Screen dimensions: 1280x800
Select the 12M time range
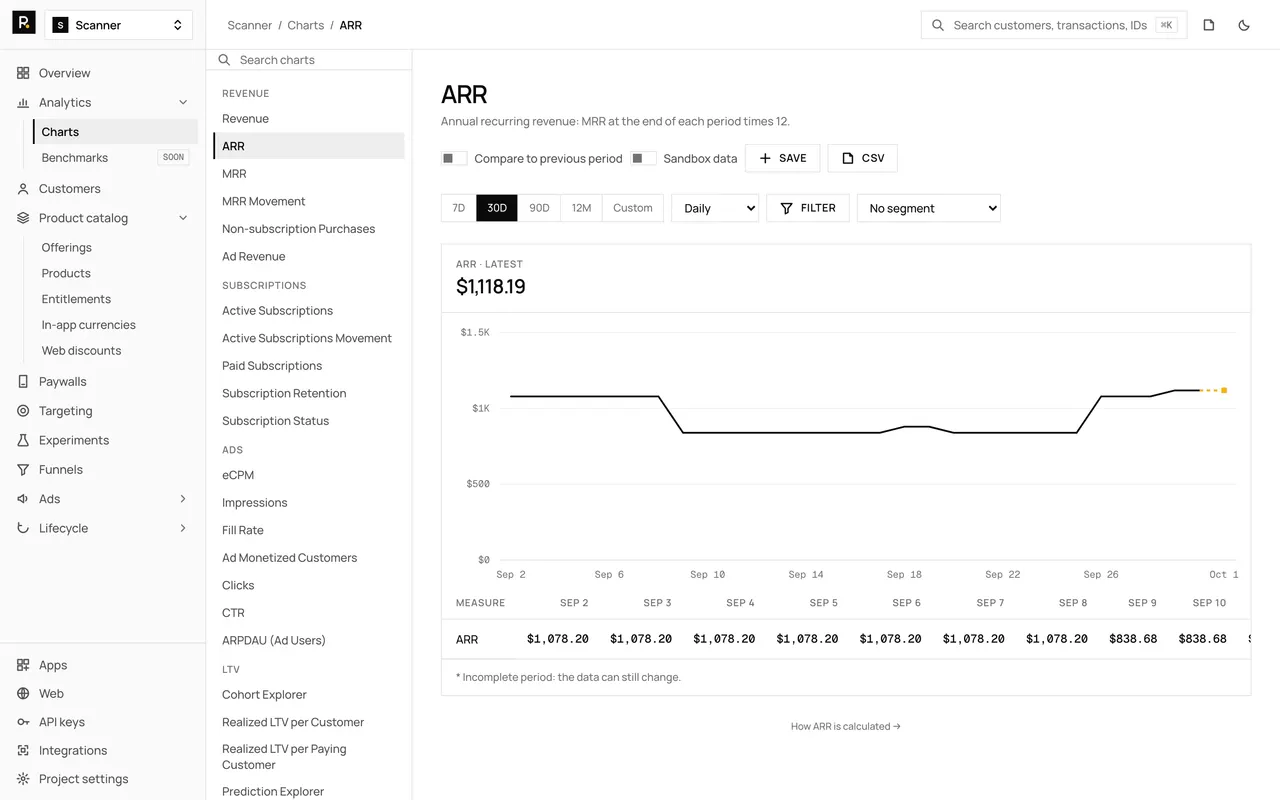(x=581, y=208)
